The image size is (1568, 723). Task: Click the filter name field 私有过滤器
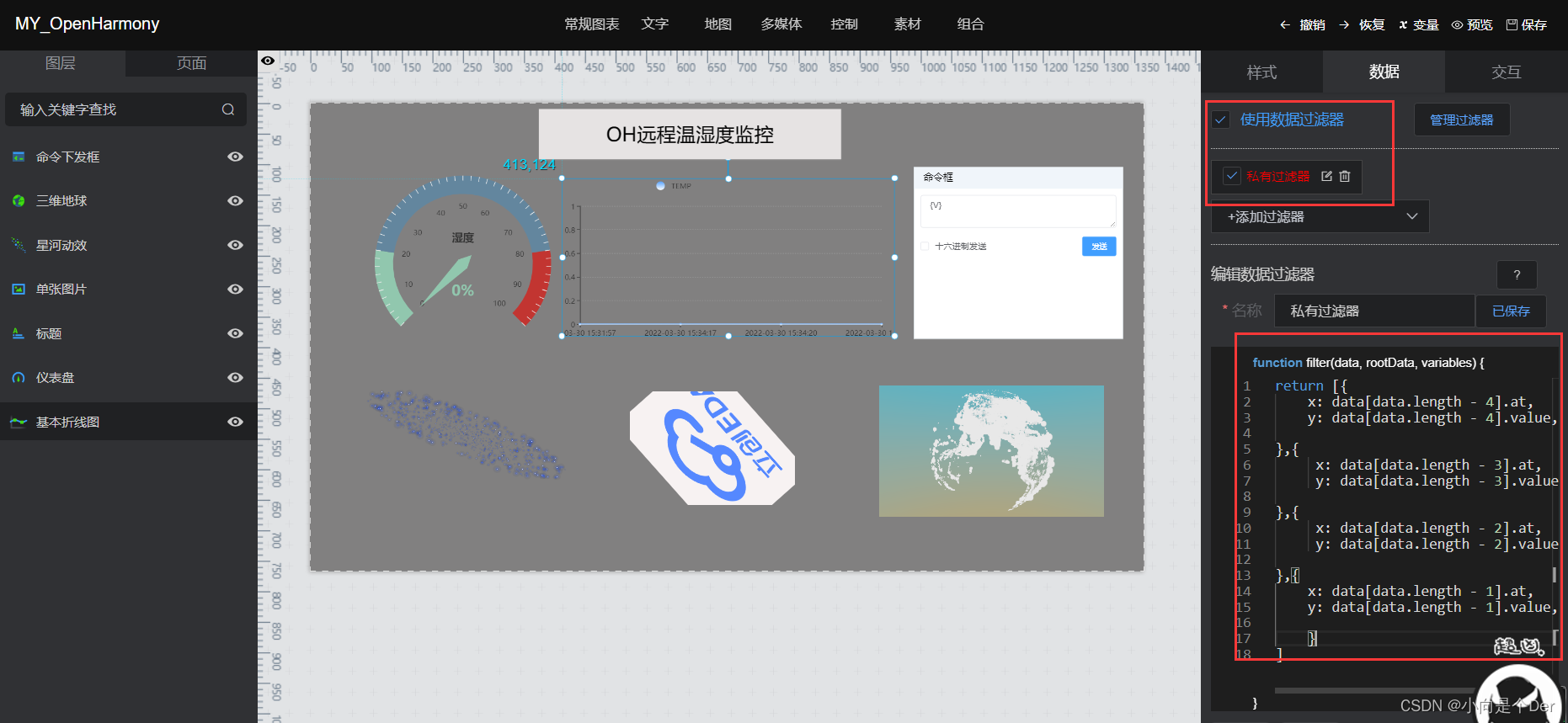1374,311
